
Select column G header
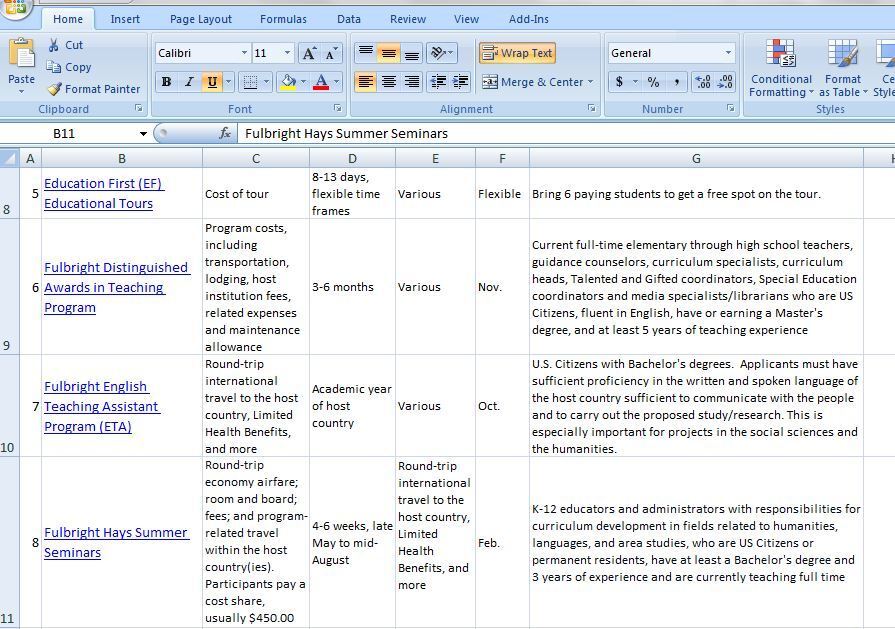pos(696,158)
